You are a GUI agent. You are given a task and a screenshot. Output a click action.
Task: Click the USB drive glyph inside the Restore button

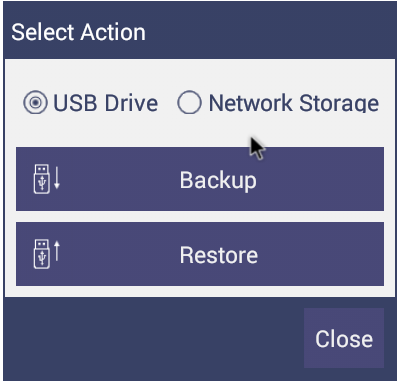(42, 254)
